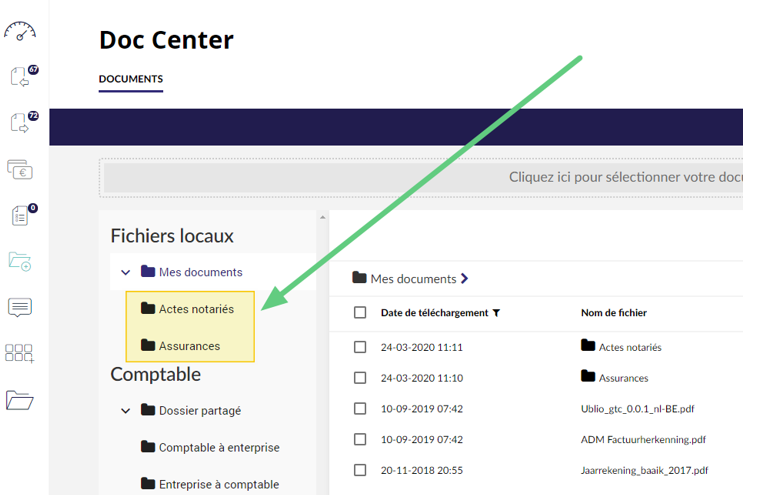Tick checkbox for row 24-03-2020 11:10

coord(360,378)
